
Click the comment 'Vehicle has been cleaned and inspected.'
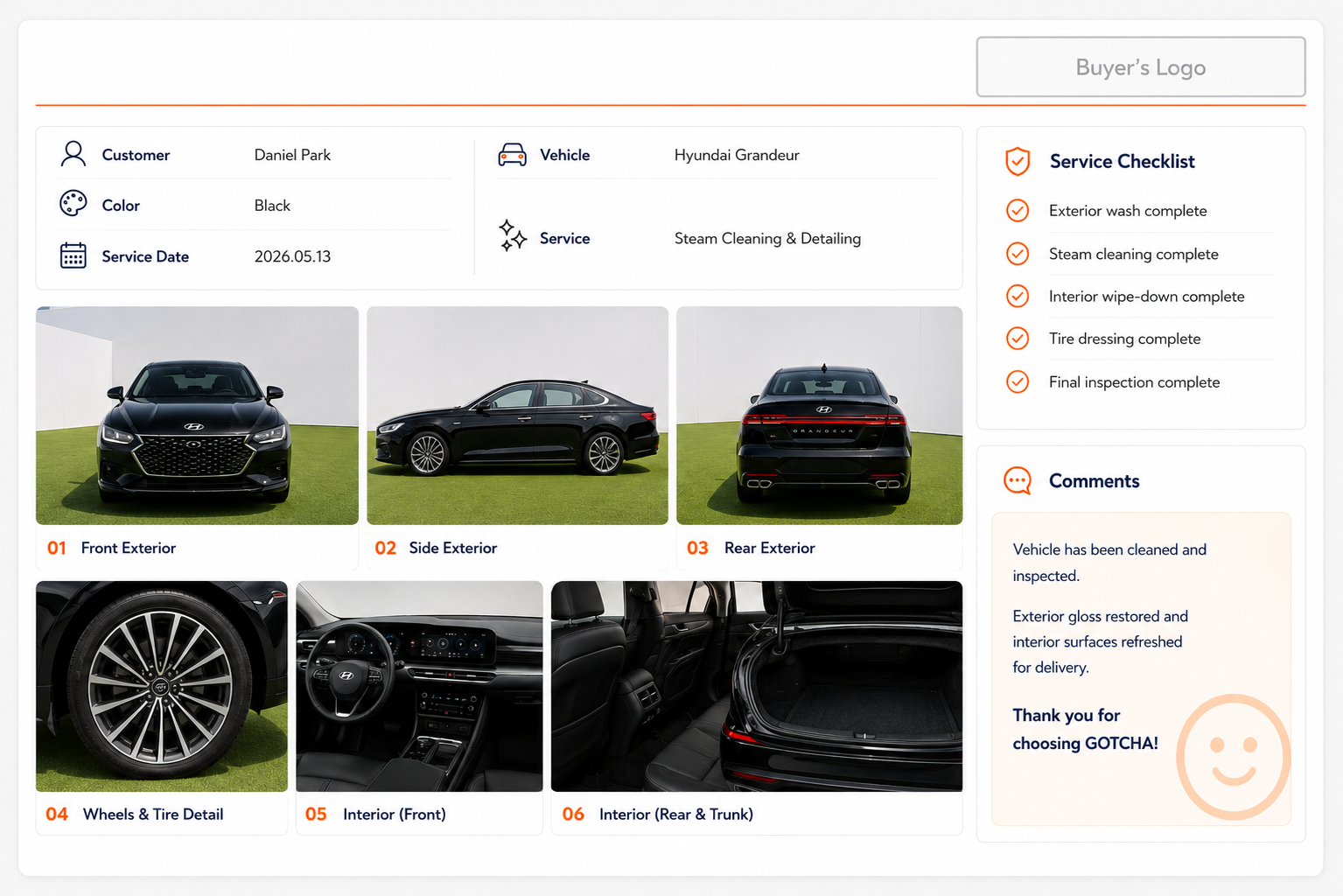tap(1109, 563)
